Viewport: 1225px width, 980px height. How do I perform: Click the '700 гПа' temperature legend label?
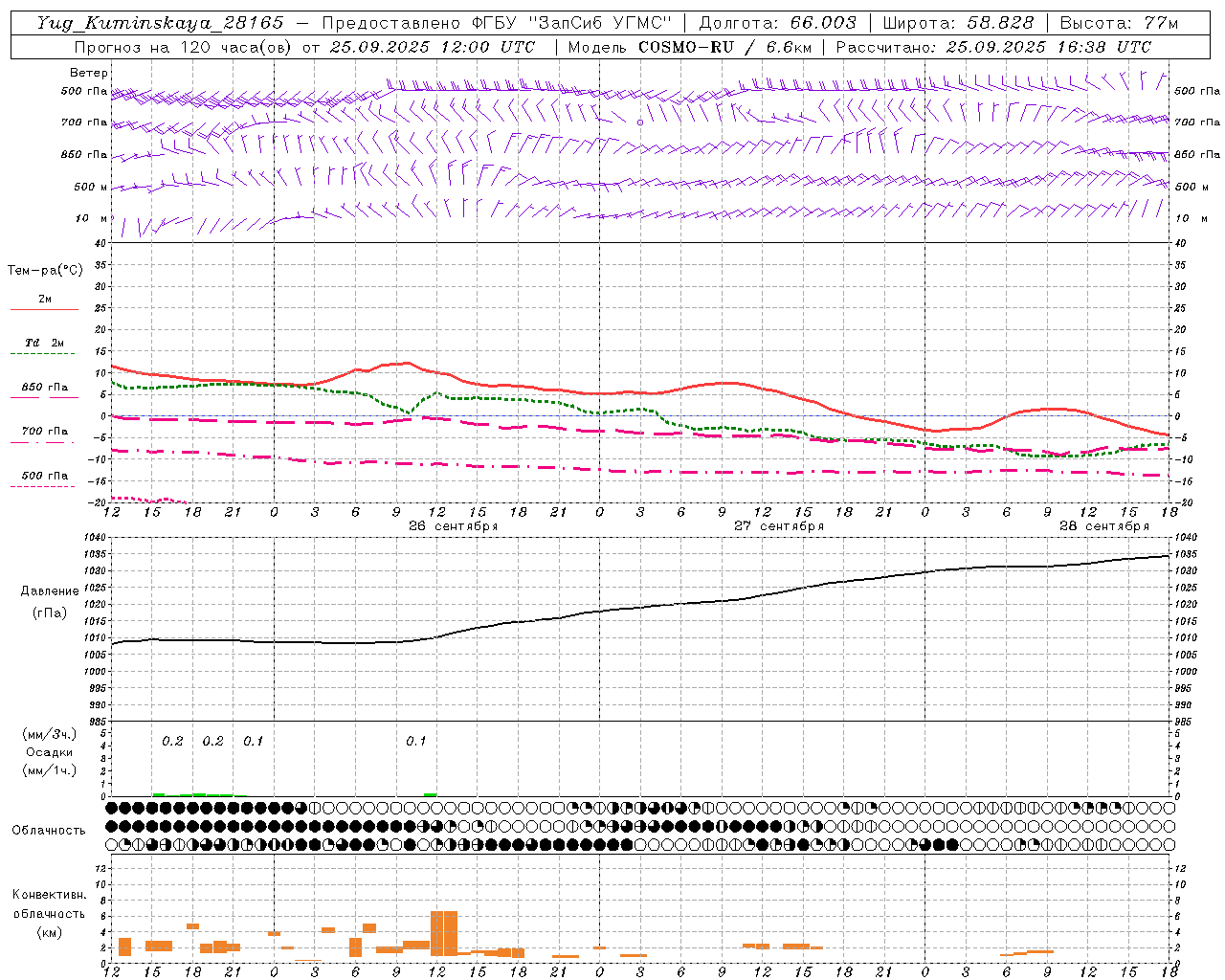click(x=45, y=432)
